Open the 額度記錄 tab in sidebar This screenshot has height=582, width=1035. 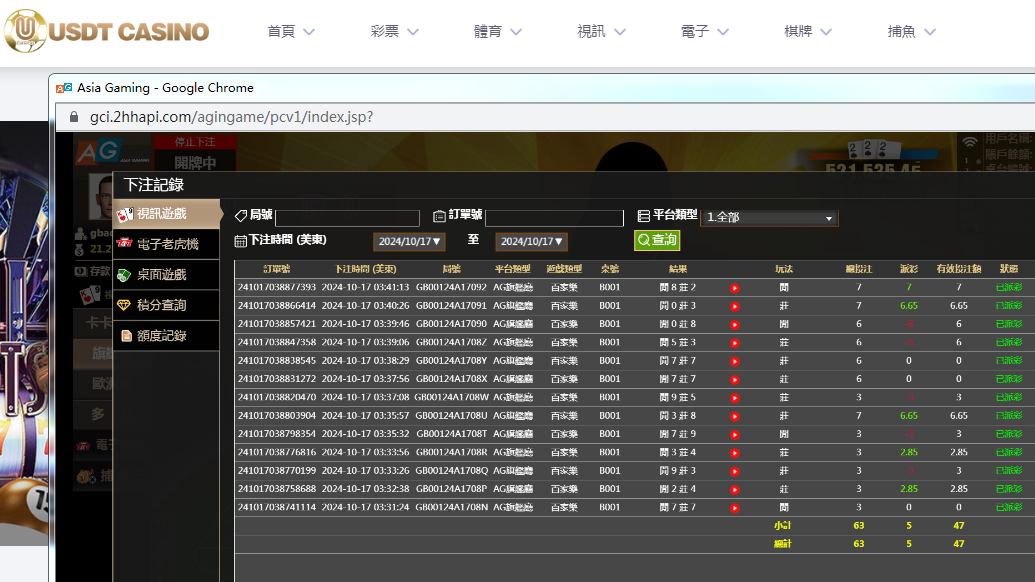pos(161,336)
